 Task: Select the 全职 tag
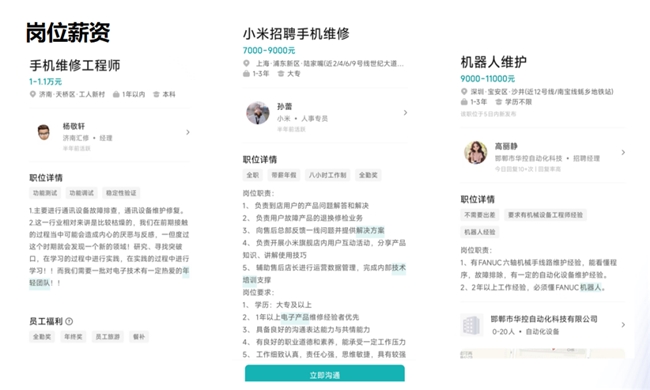click(253, 175)
